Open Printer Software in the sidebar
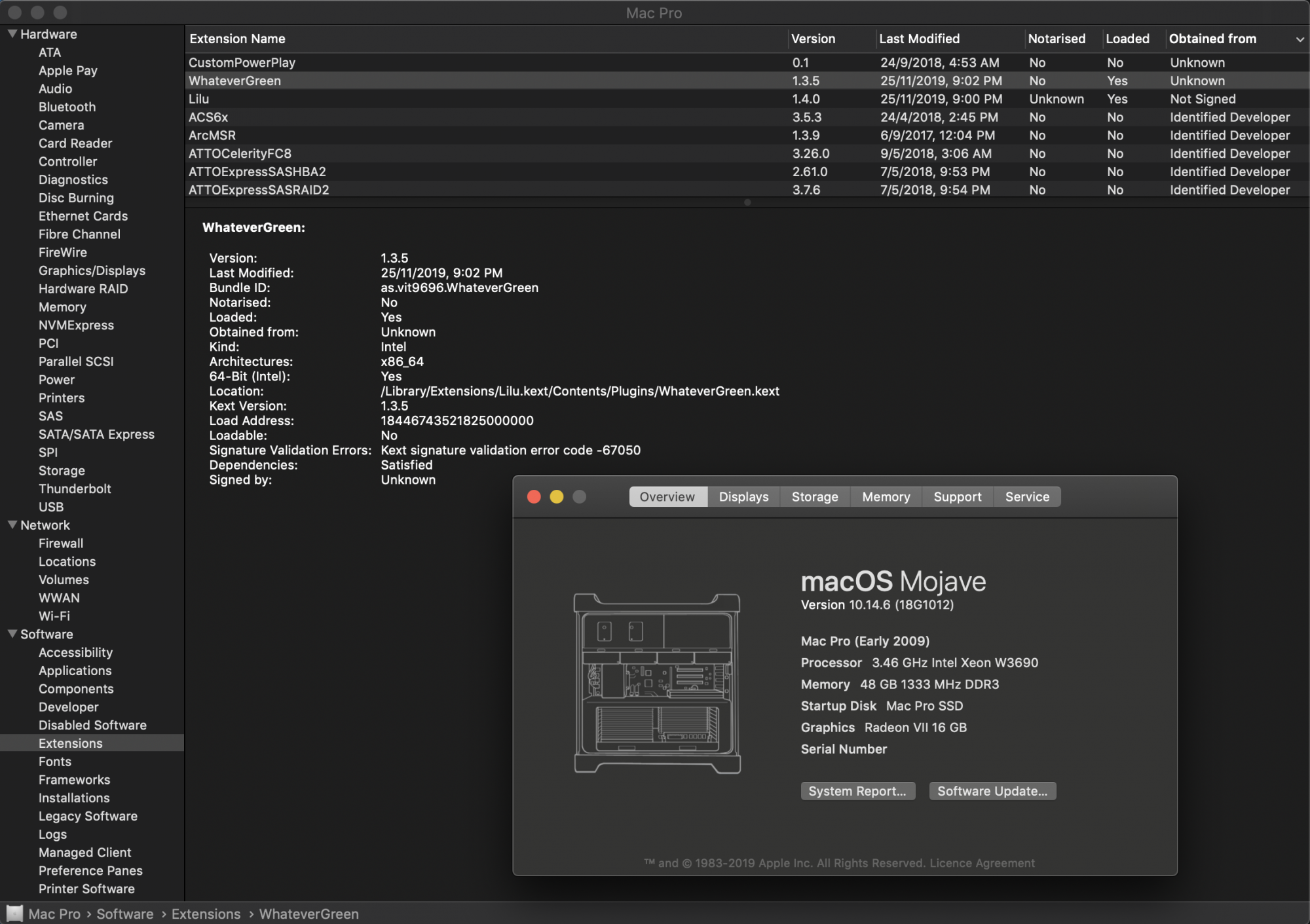 (x=86, y=889)
